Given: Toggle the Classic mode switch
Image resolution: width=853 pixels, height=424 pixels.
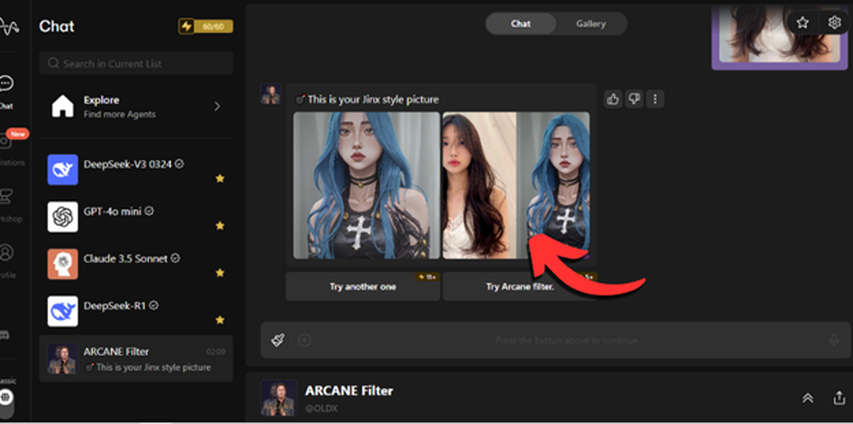Looking at the screenshot, I should tap(7, 403).
